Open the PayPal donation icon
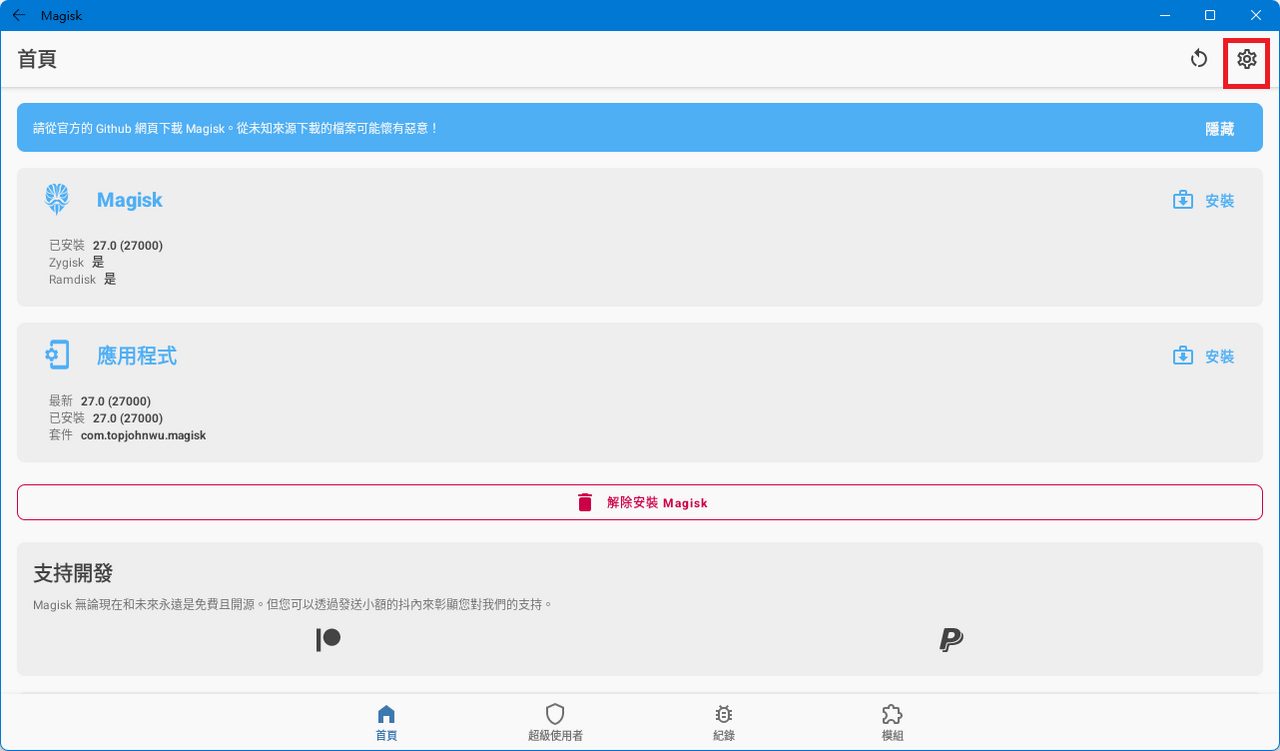The height and width of the screenshot is (751, 1280). (951, 640)
